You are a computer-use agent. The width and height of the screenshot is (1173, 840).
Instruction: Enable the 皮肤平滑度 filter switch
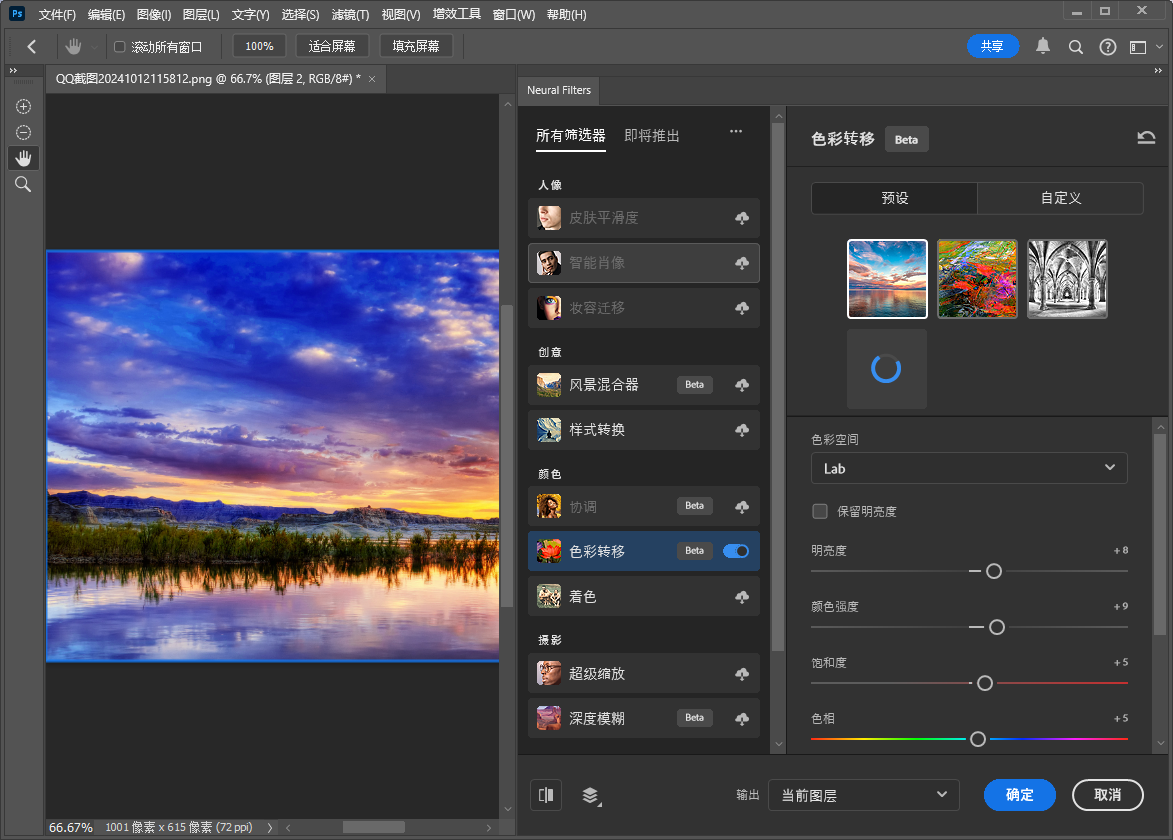point(742,218)
